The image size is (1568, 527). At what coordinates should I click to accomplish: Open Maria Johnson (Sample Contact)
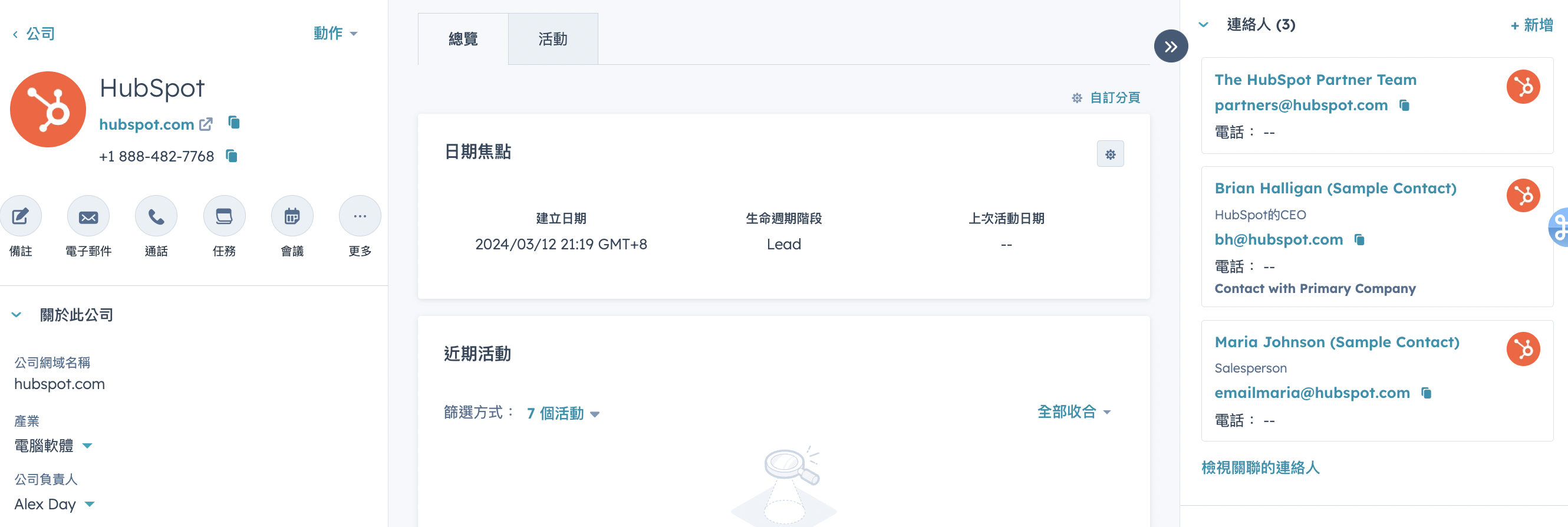click(1337, 342)
